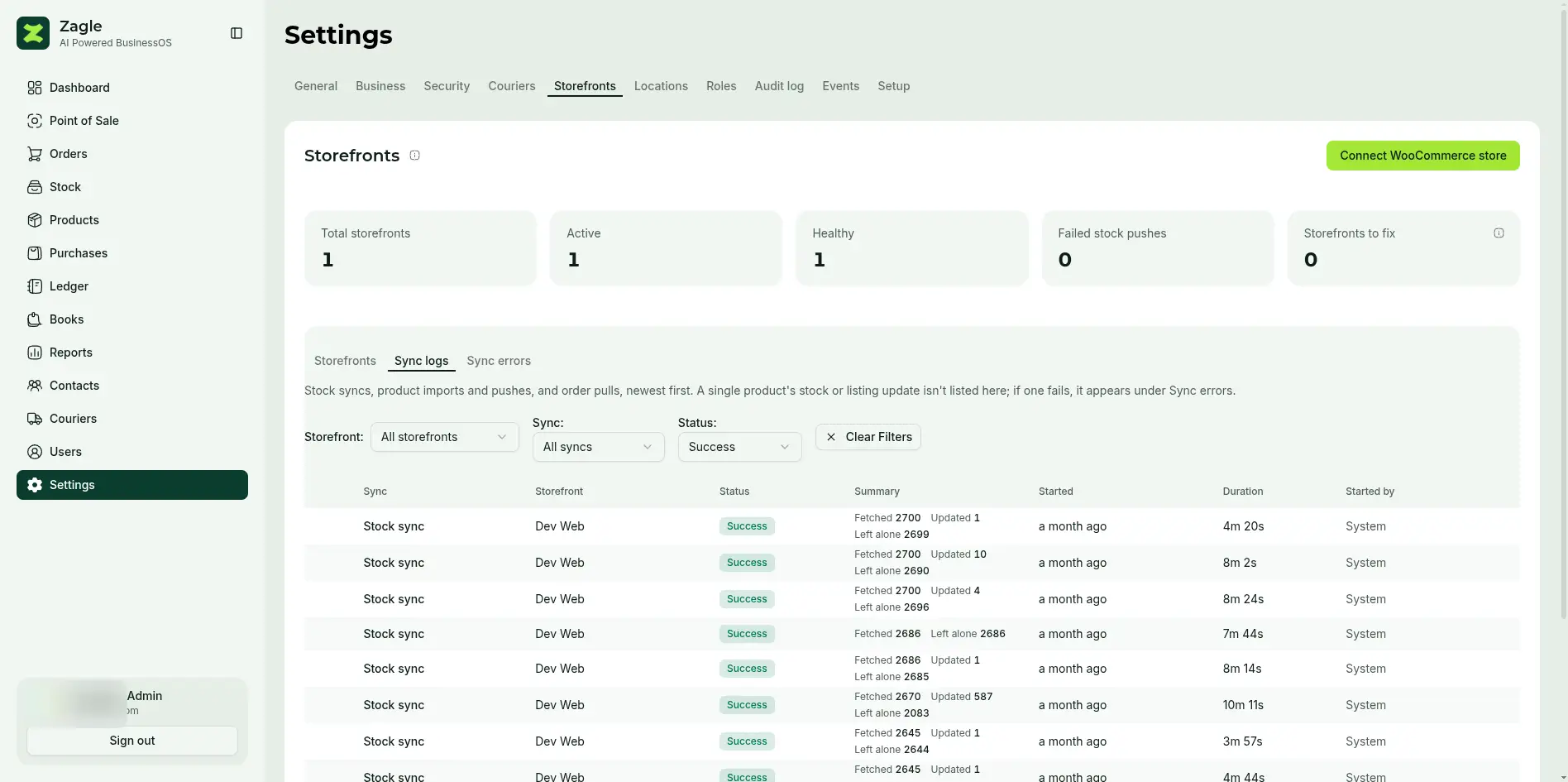Click 'Left alone 2696' summary text

(892, 607)
